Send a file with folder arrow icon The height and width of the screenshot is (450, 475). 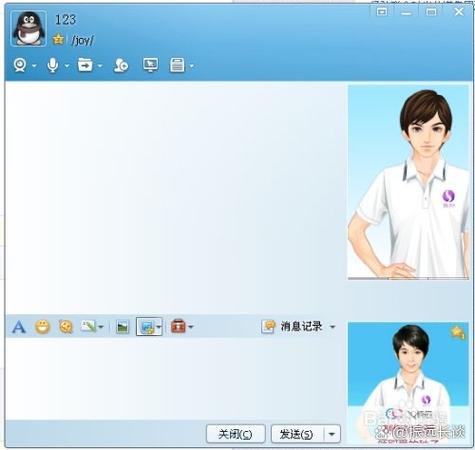[x=85, y=65]
